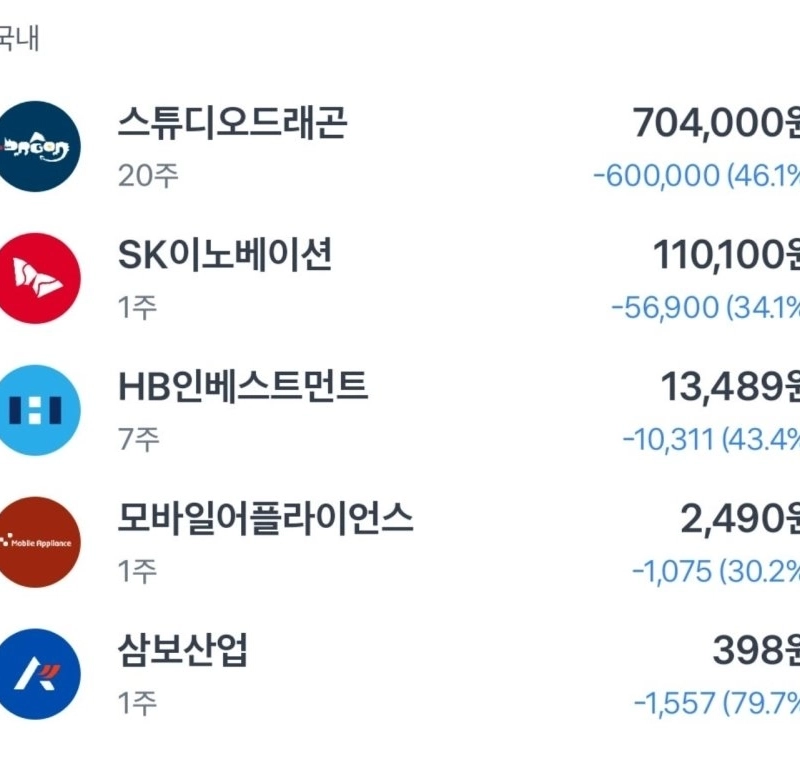Open the Mobile Appliance logo icon
Viewport: 800px width, 778px height.
pos(36,542)
